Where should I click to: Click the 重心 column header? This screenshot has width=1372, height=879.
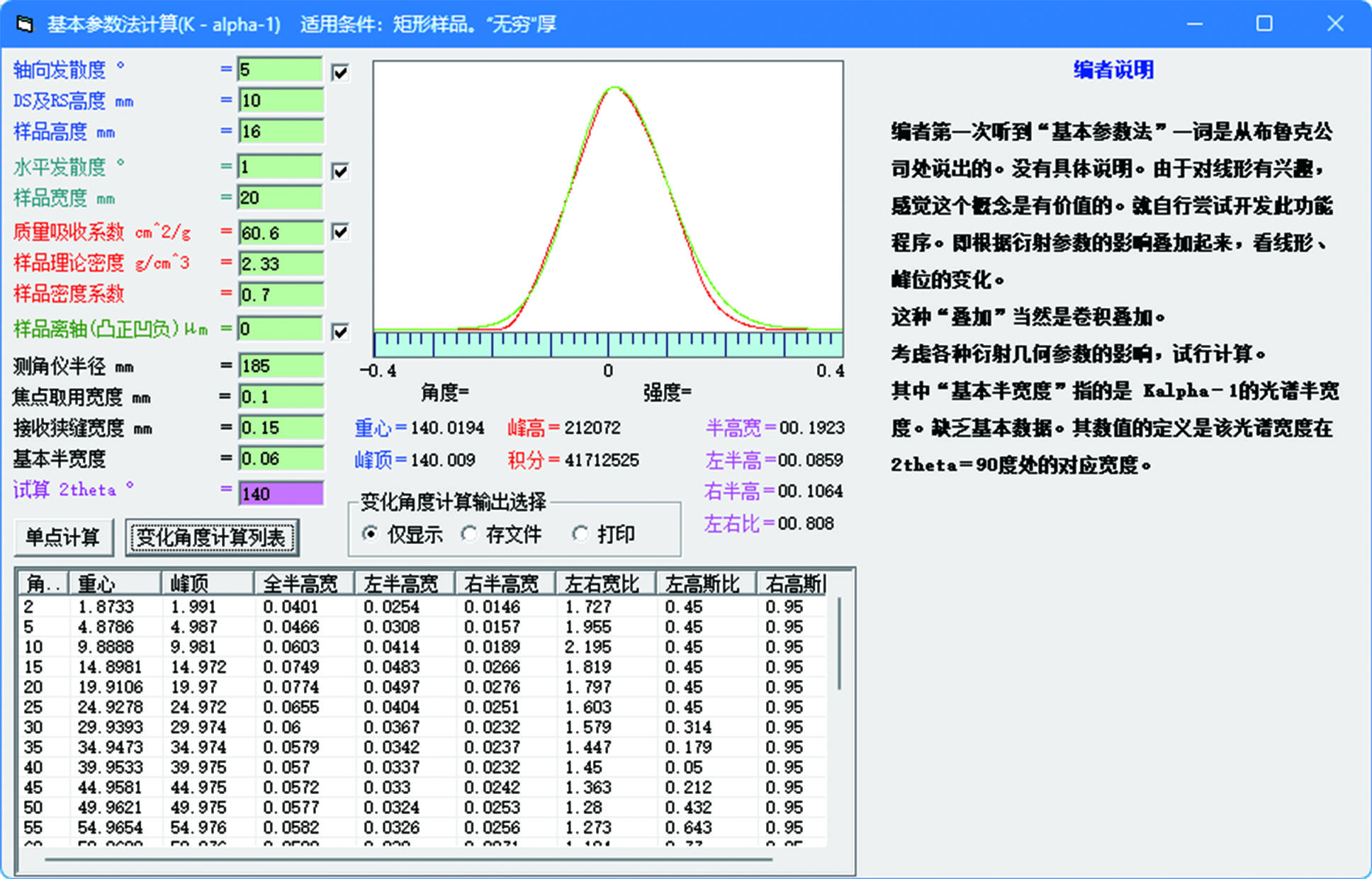click(x=114, y=584)
